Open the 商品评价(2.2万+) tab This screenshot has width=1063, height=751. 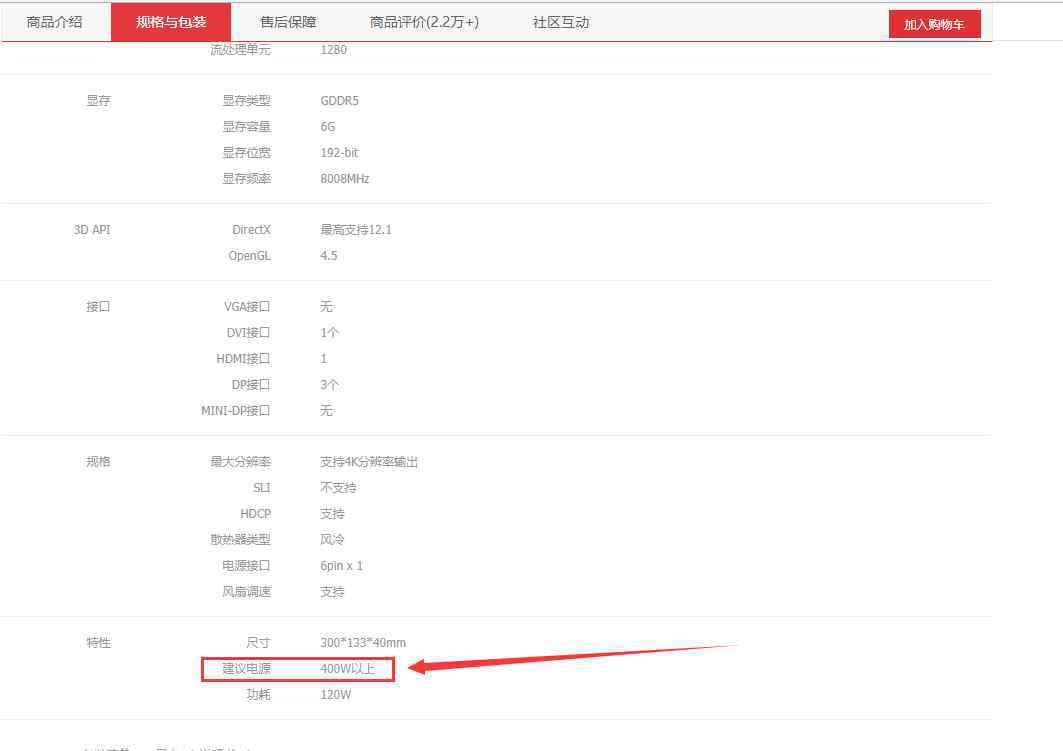pyautogui.click(x=424, y=22)
